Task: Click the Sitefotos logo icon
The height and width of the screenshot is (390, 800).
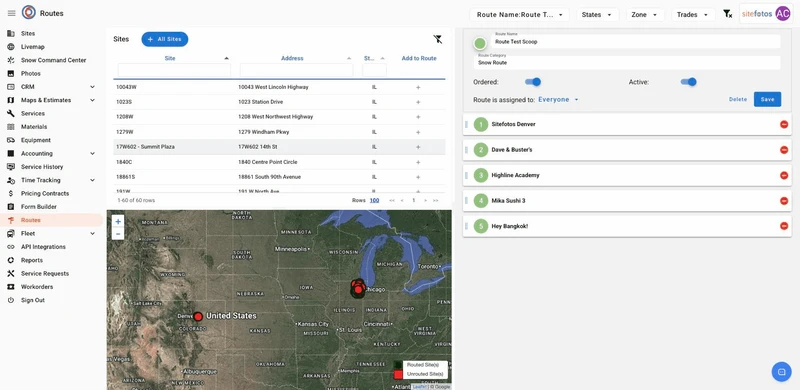Action: pyautogui.click(x=29, y=13)
